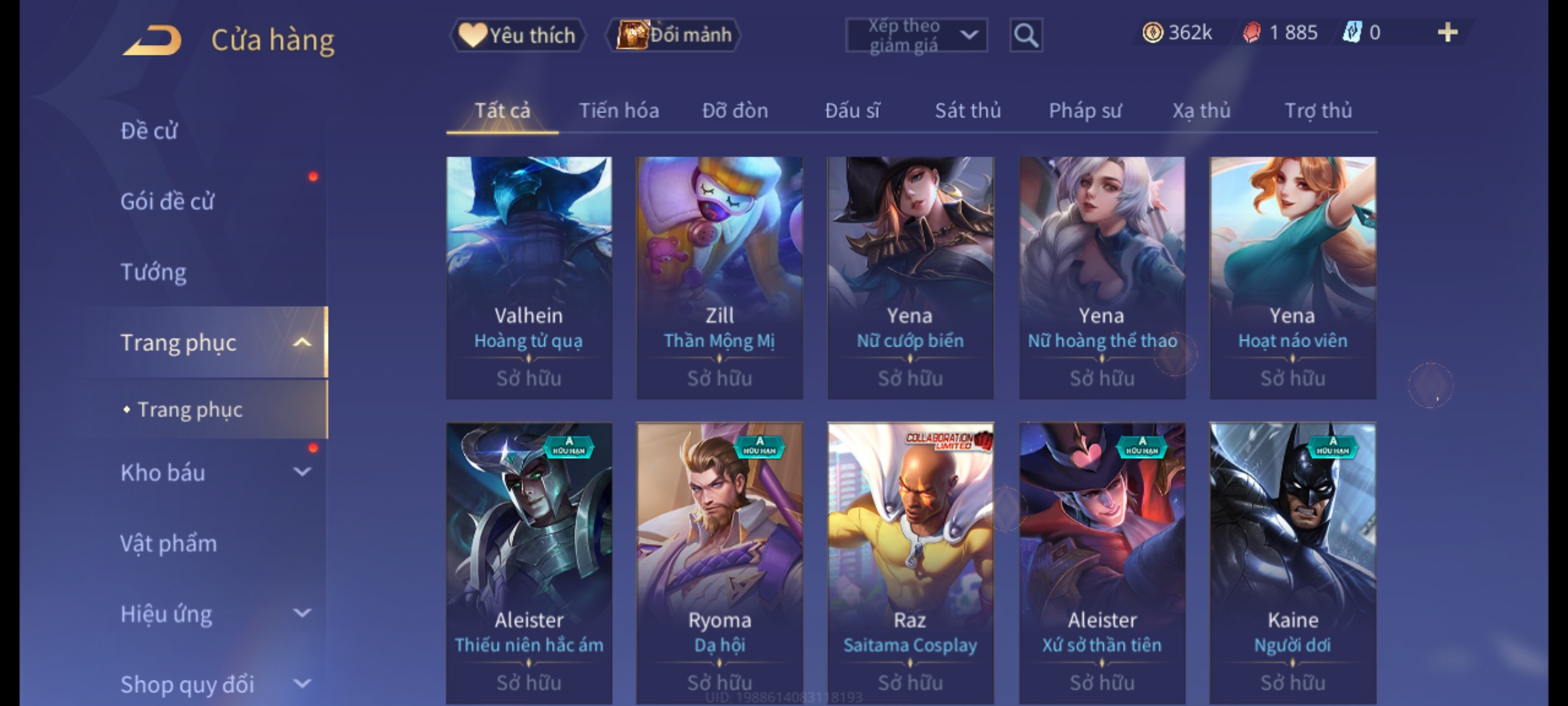
Task: Select the Raz Saitama Cosplay skin card
Action: pyautogui.click(x=910, y=563)
